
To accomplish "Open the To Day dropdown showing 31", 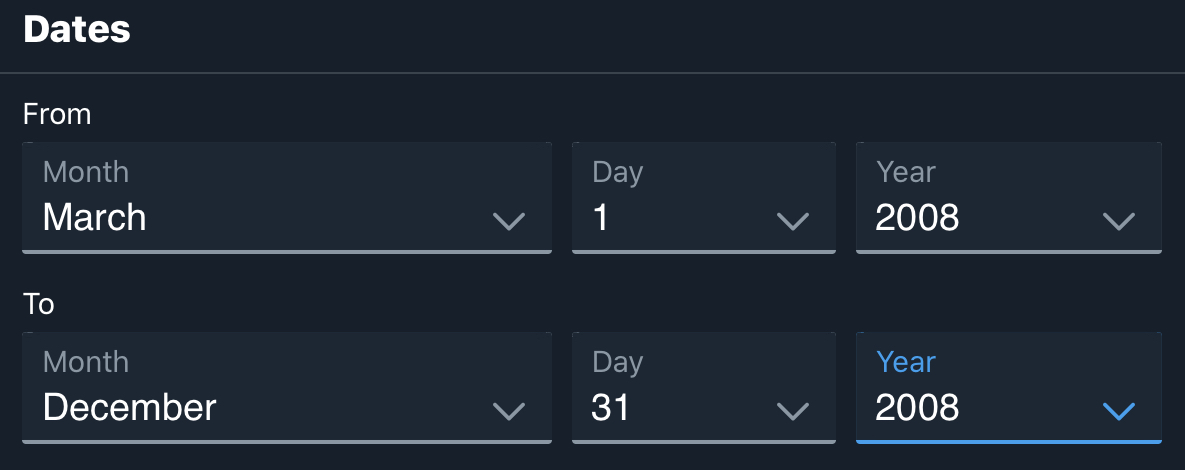I will pyautogui.click(x=703, y=388).
